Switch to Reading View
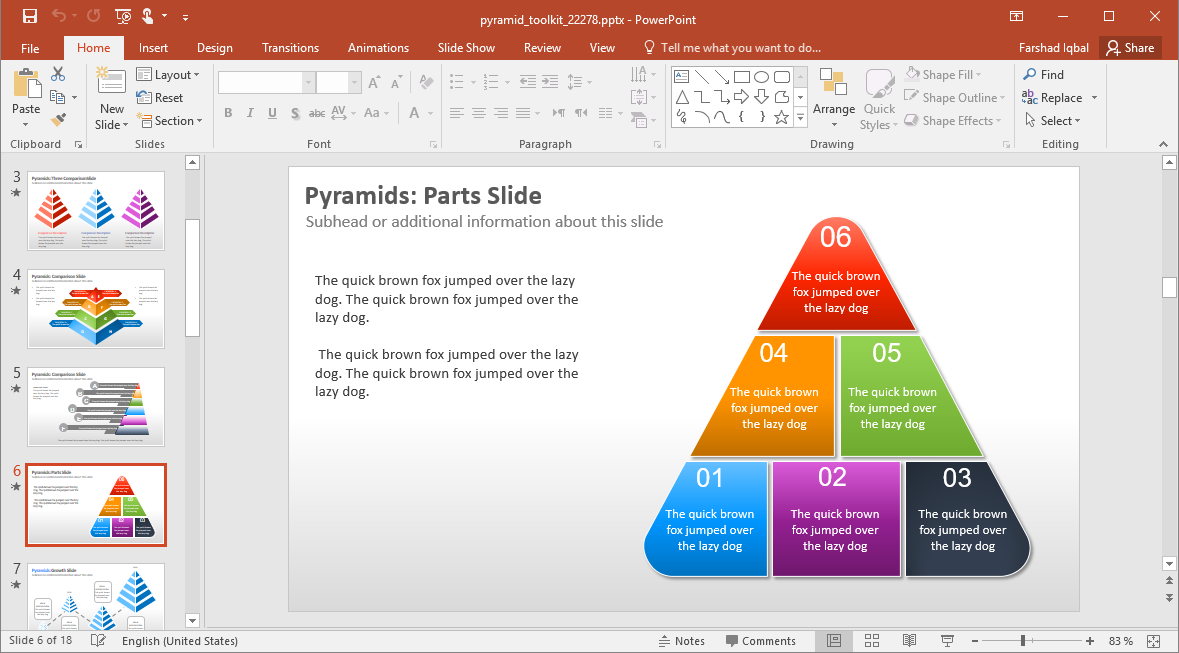This screenshot has height=653, width=1179. point(909,641)
